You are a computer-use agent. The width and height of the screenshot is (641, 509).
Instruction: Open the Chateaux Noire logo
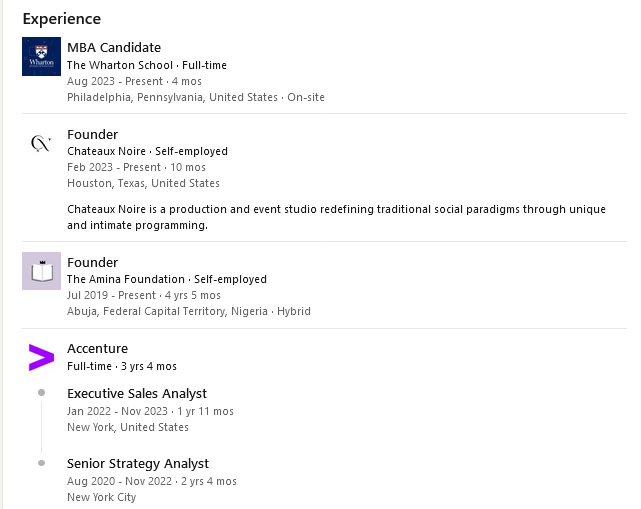[41, 144]
